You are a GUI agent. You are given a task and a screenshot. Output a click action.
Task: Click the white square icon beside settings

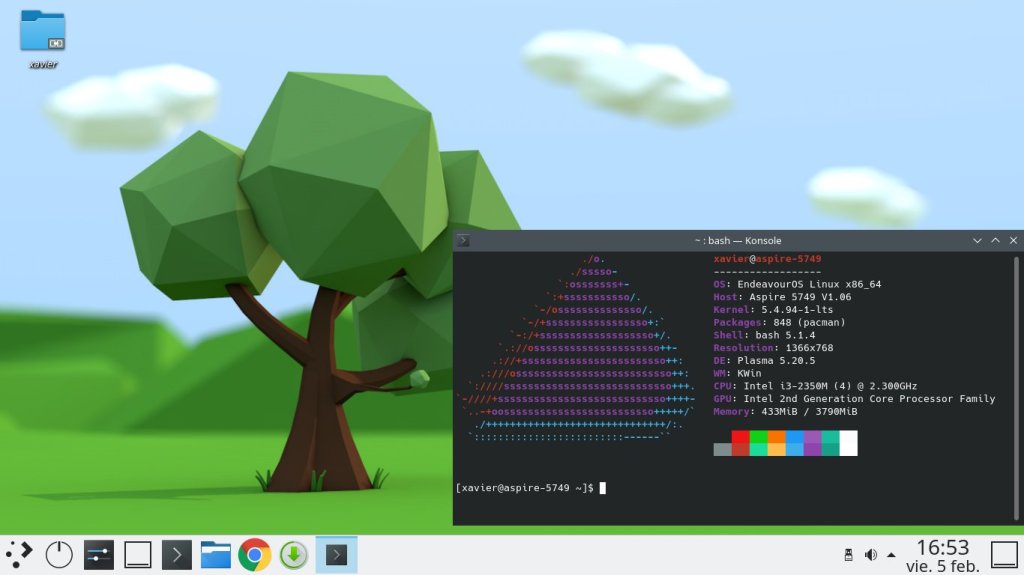(138, 554)
